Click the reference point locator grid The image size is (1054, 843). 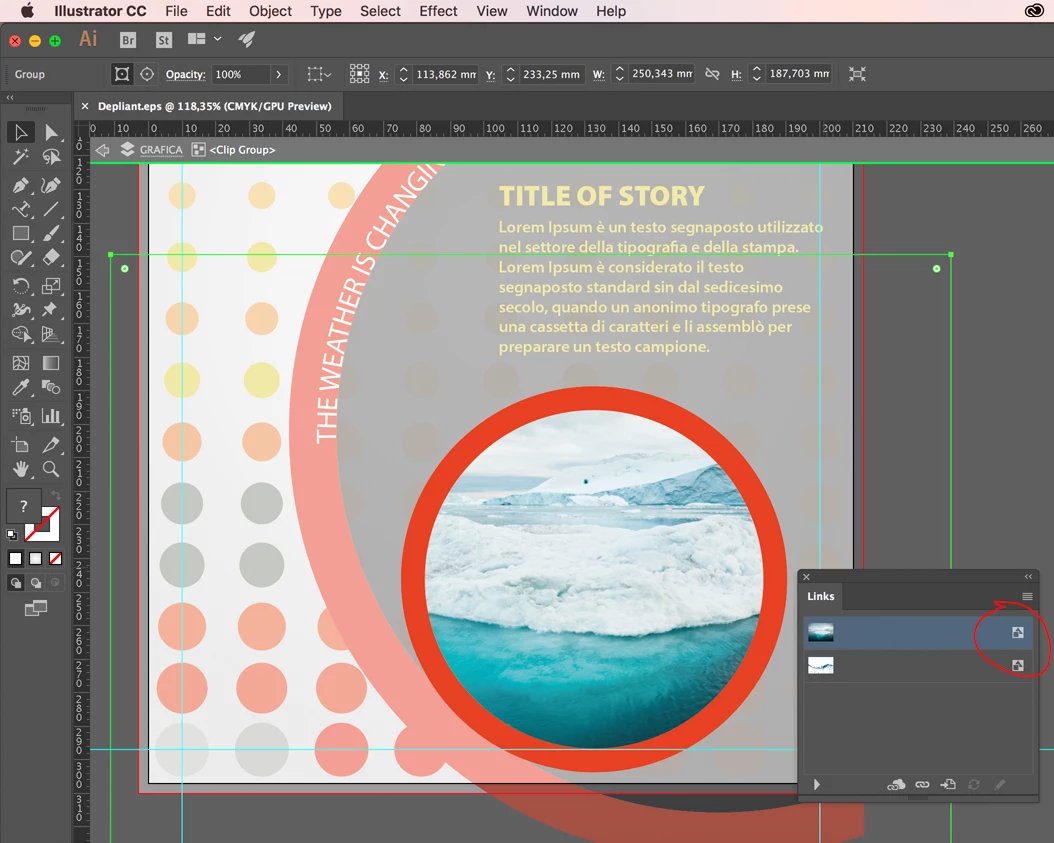pos(359,74)
